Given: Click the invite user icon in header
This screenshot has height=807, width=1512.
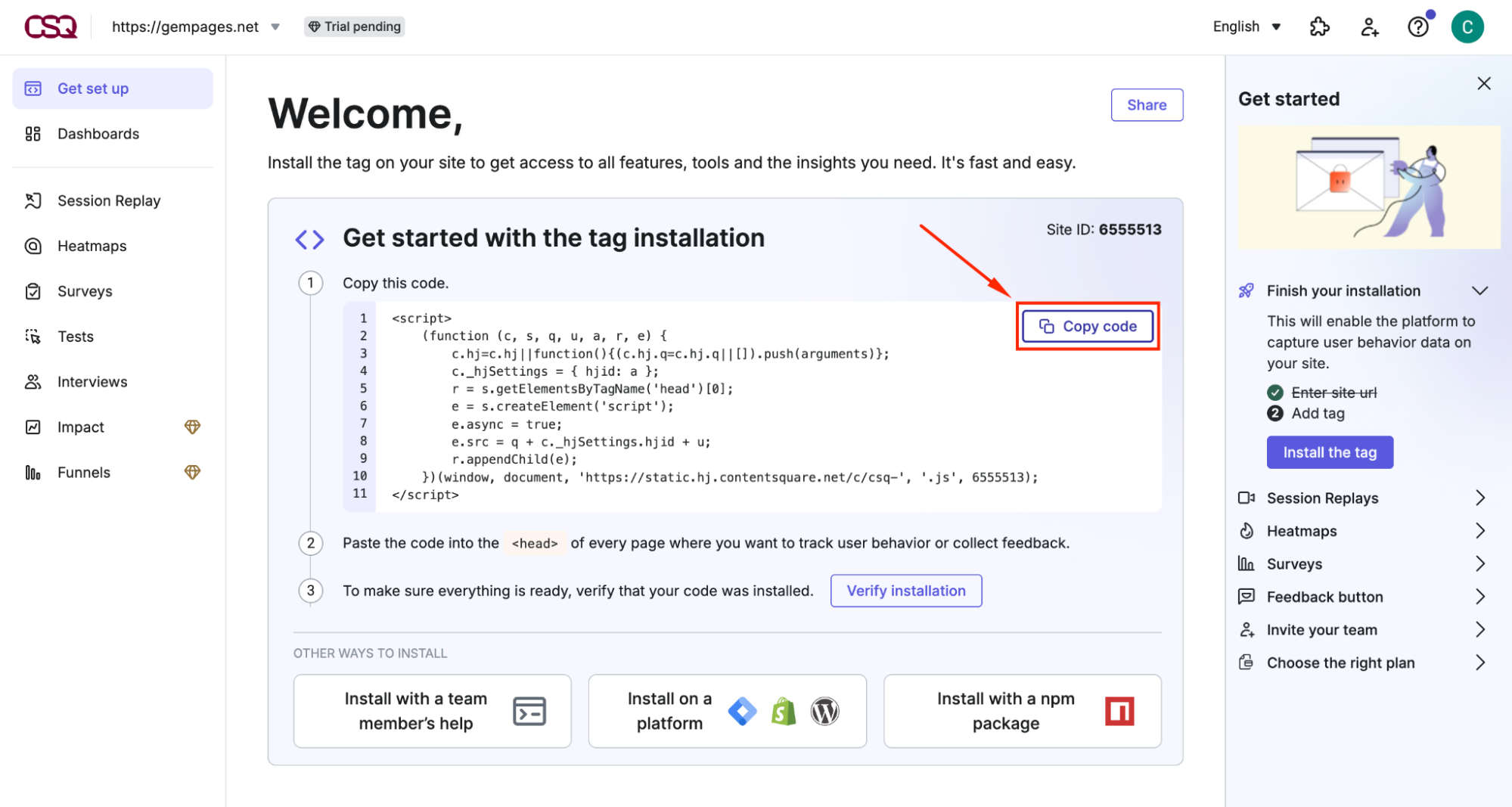Looking at the screenshot, I should pyautogui.click(x=1370, y=27).
